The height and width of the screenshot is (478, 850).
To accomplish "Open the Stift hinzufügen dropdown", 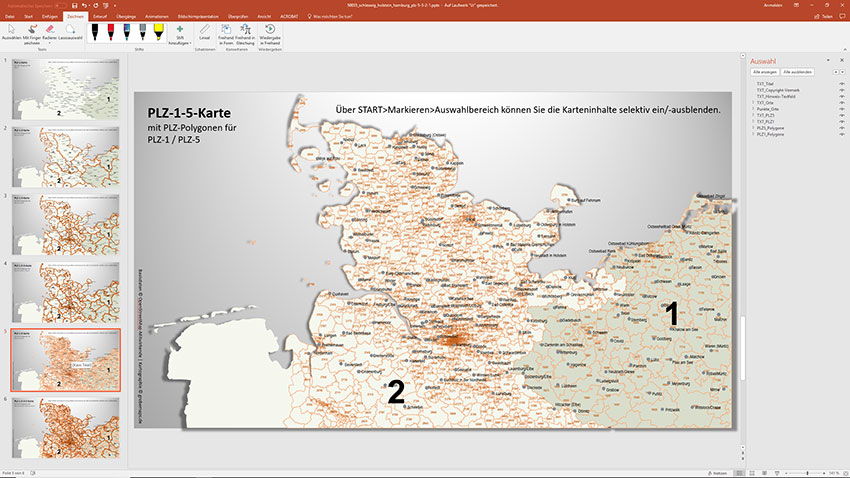I will coord(180,39).
